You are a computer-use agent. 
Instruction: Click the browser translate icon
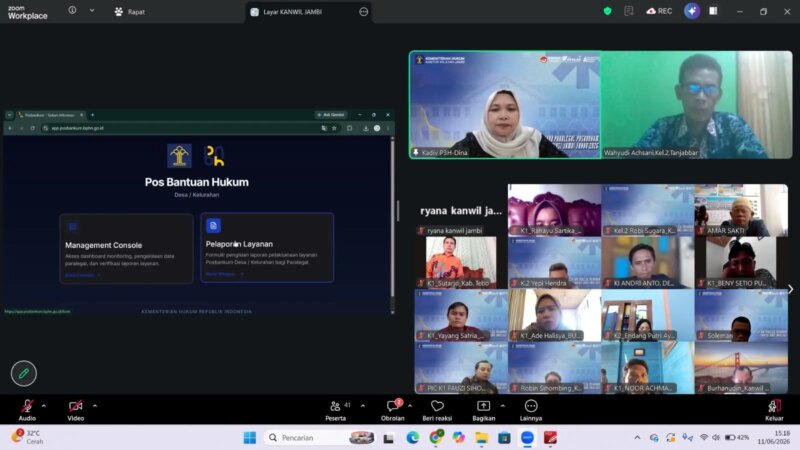[x=324, y=128]
